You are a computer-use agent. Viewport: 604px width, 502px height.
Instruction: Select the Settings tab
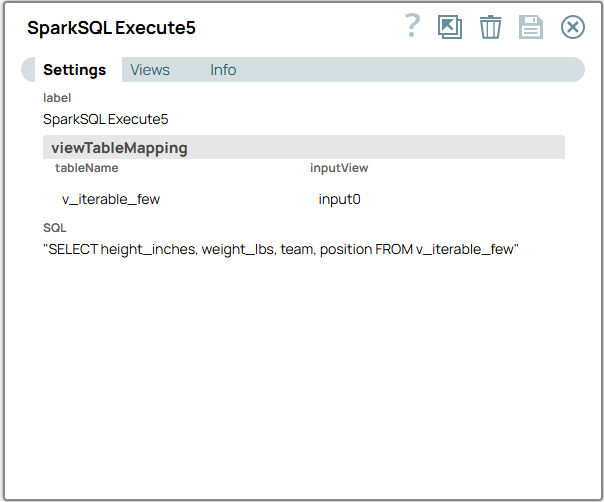tap(74, 70)
